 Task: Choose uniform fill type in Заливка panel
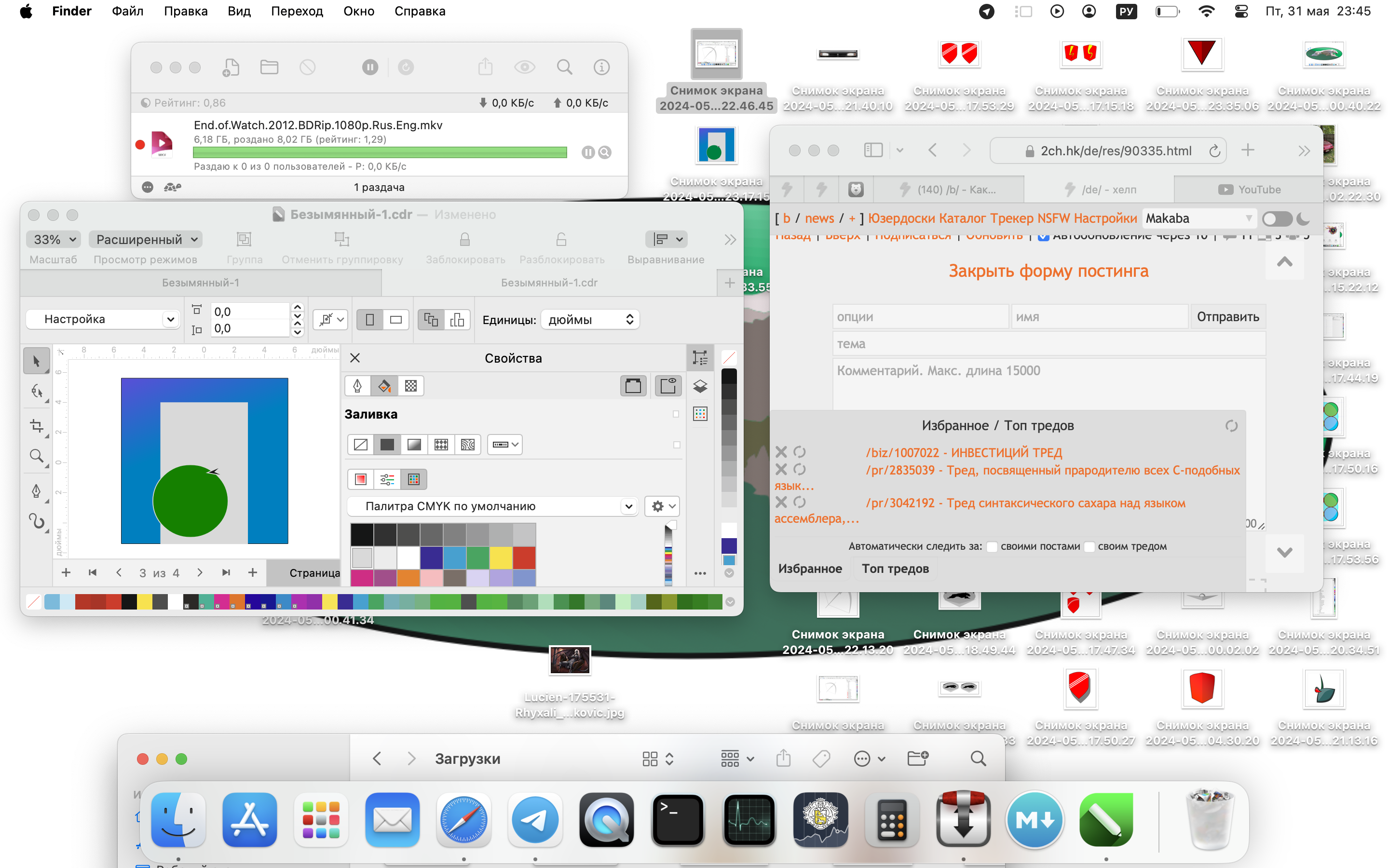point(387,444)
